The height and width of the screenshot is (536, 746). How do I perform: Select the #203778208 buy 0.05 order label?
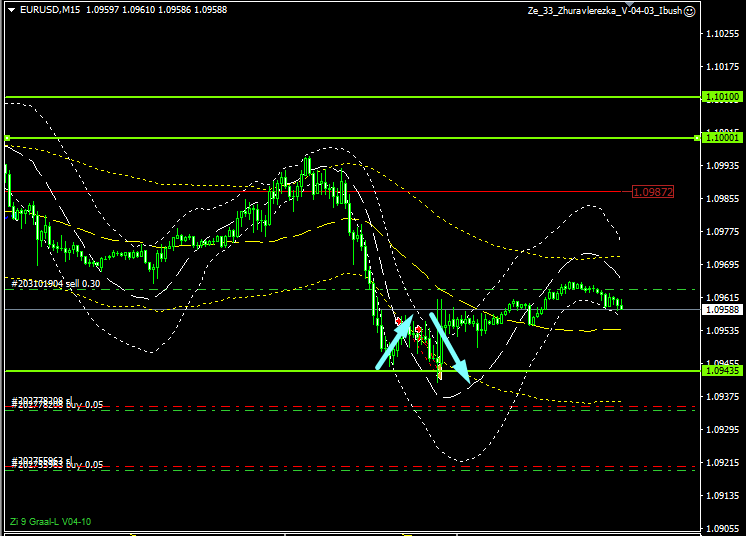[x=56, y=406]
